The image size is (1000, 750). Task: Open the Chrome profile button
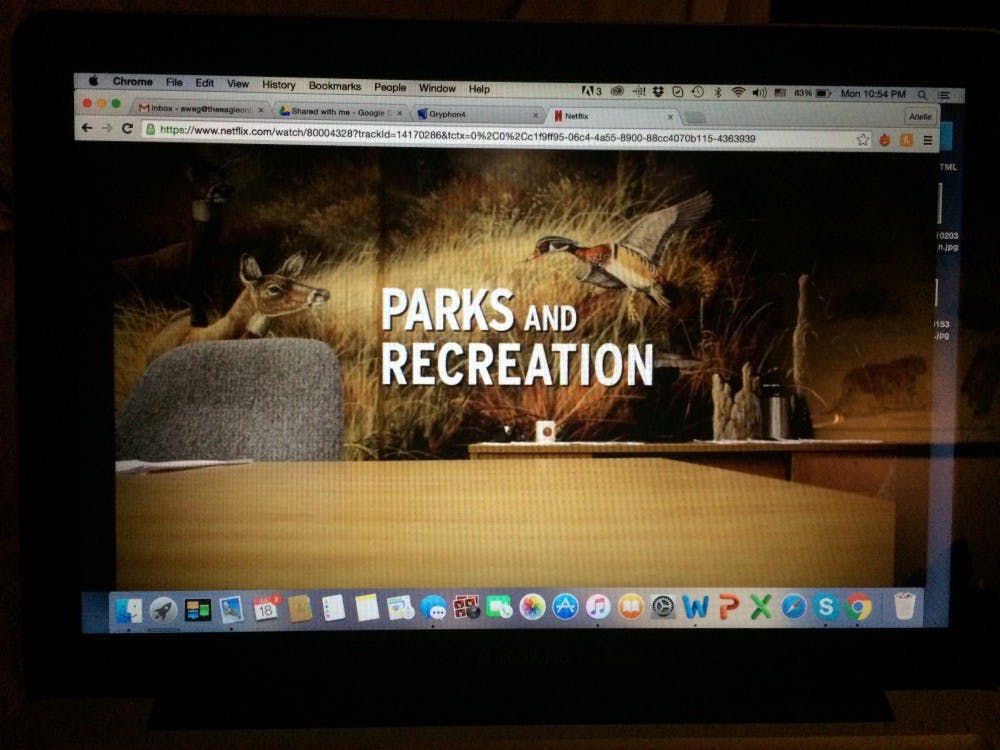tap(919, 117)
